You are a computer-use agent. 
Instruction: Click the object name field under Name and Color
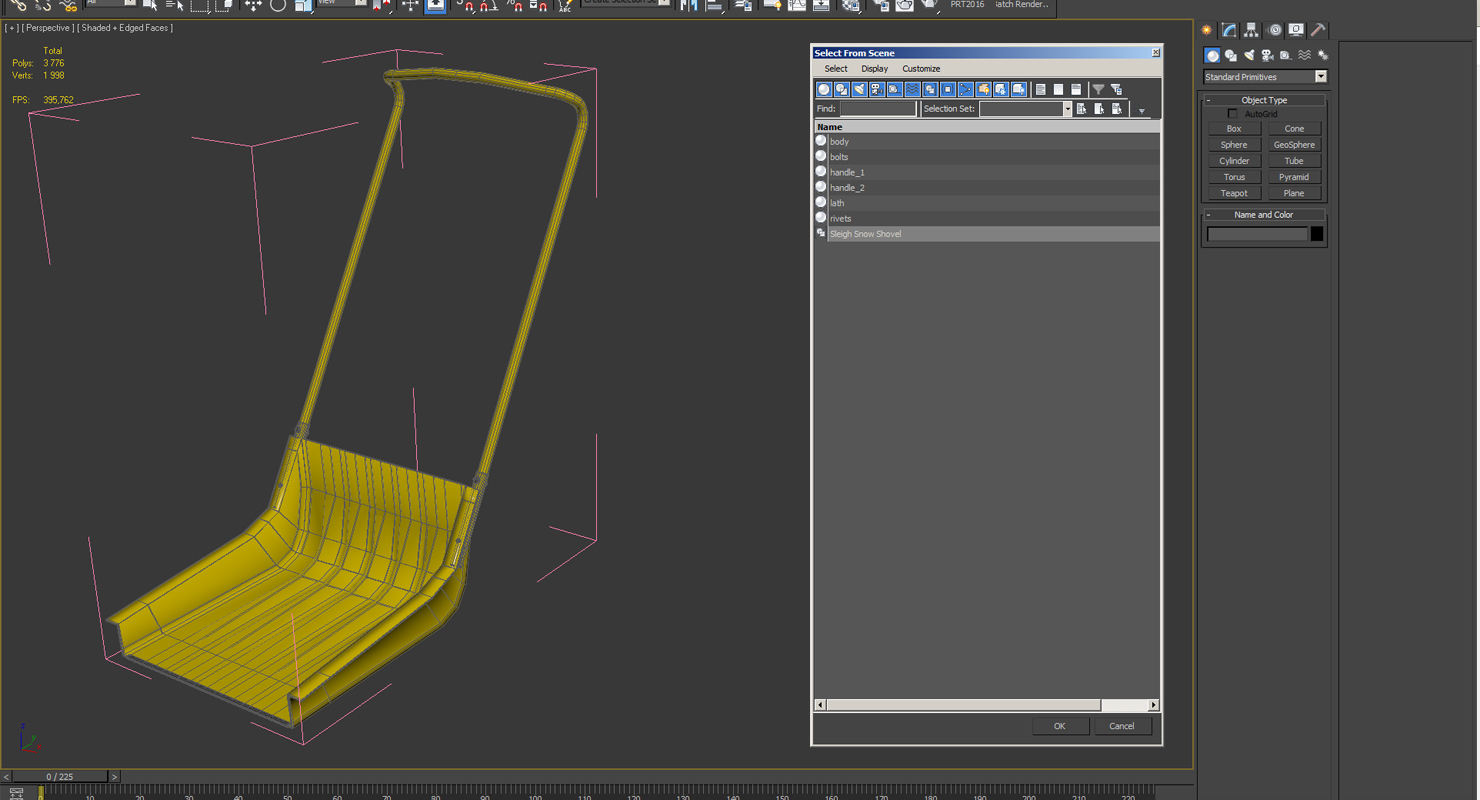[1257, 234]
